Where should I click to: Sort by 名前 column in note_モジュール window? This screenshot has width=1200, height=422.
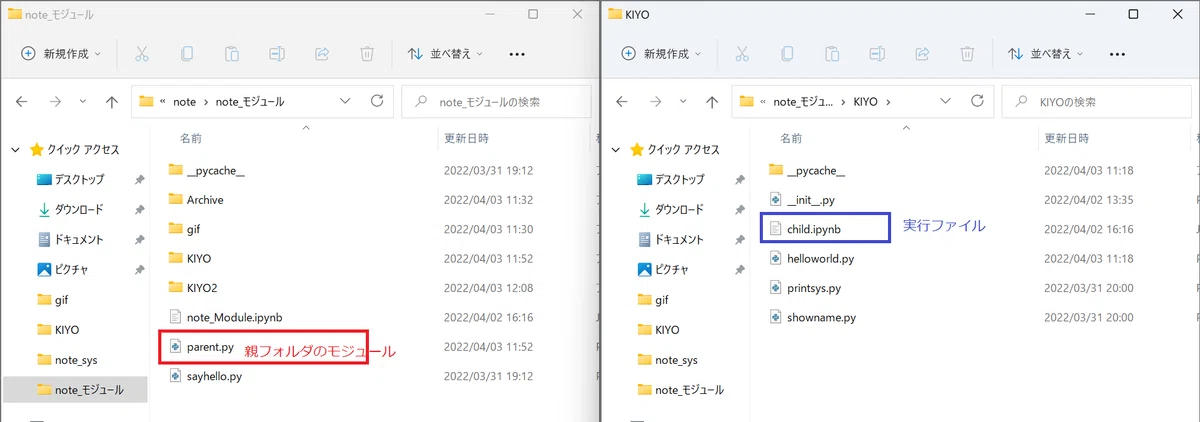coord(190,137)
